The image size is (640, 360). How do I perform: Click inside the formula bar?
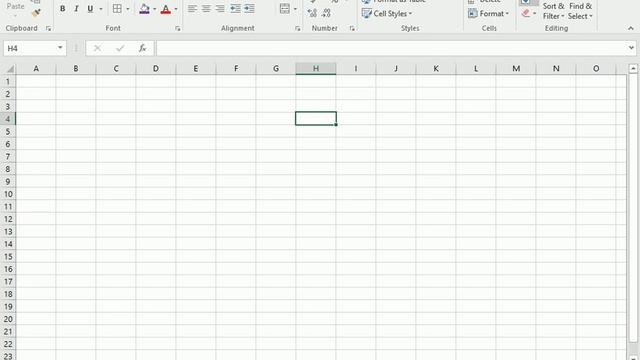point(391,48)
